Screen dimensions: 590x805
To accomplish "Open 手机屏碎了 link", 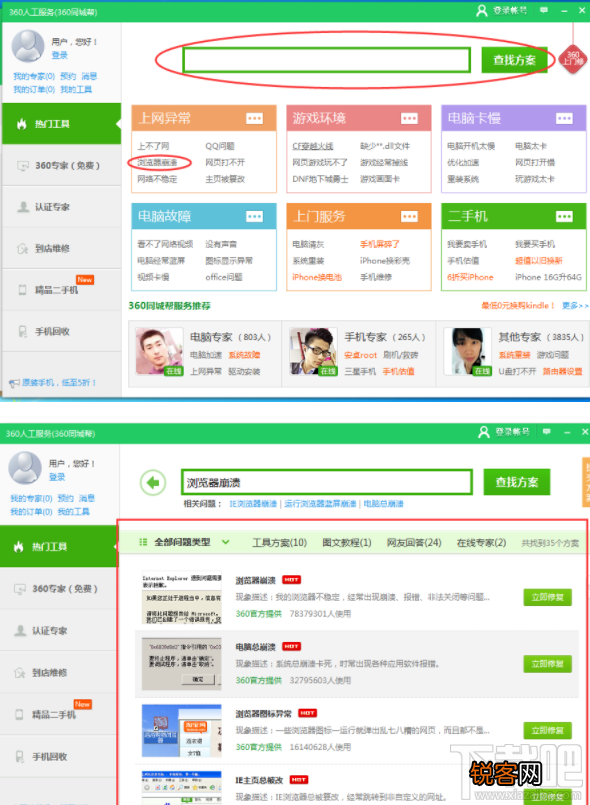I will click(380, 244).
